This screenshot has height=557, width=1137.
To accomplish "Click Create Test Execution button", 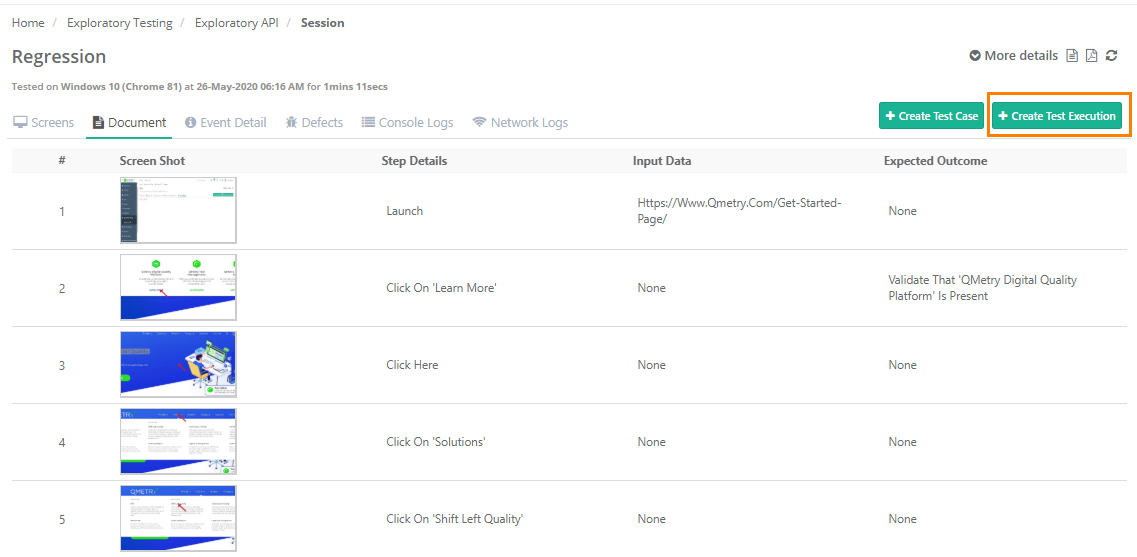I will 1056,116.
